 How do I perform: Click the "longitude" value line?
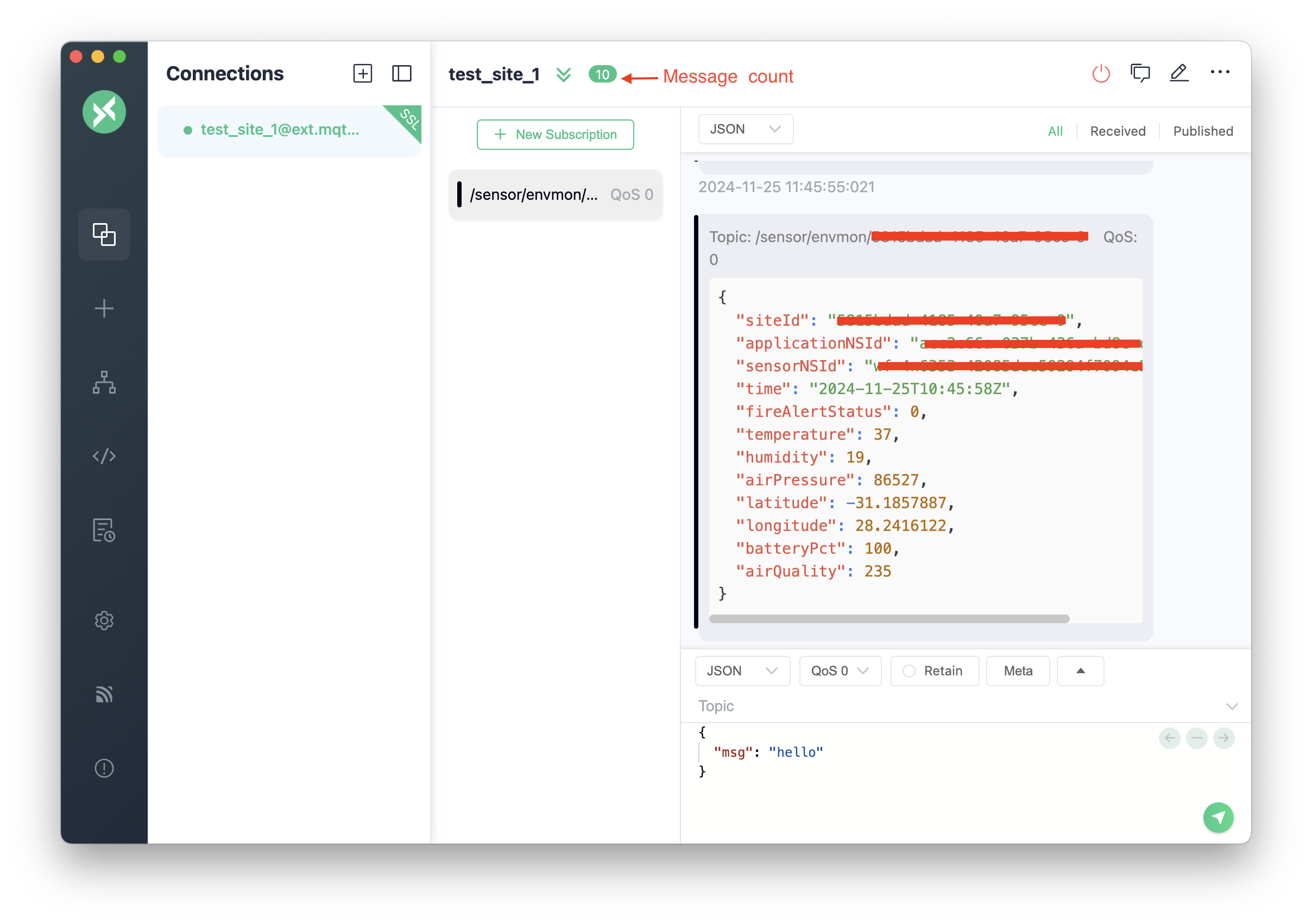pos(844,526)
